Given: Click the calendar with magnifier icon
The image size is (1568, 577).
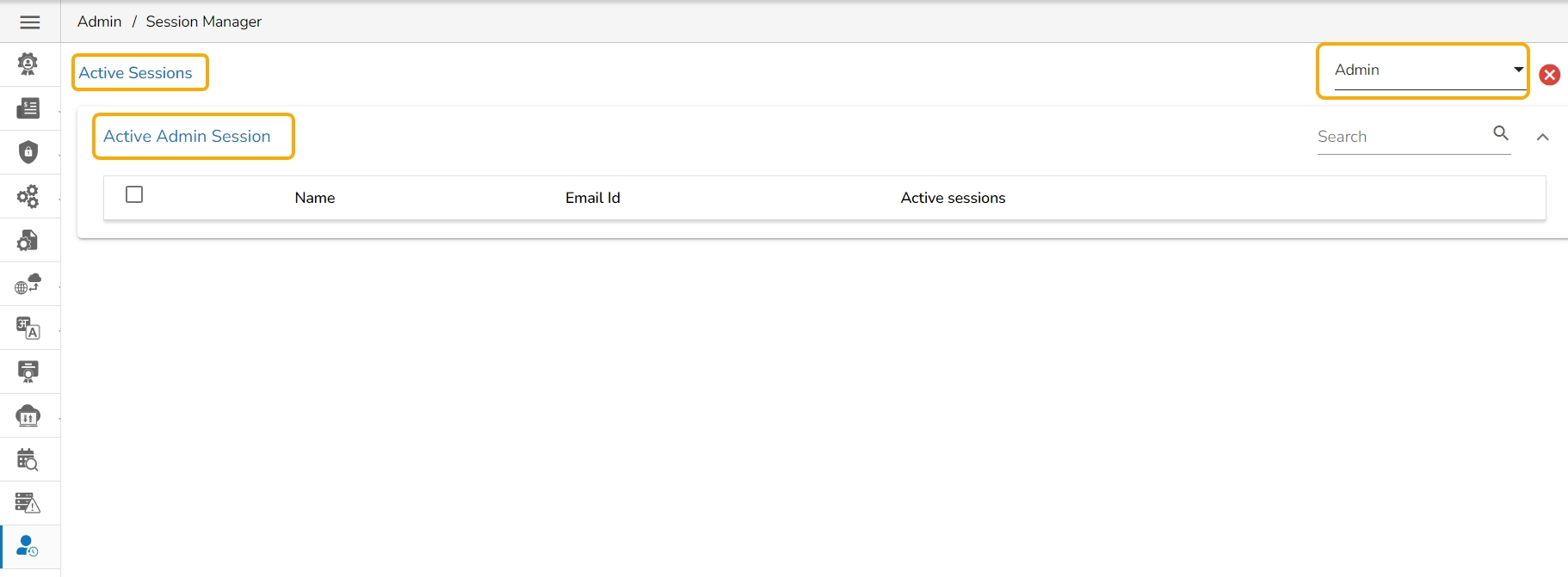Looking at the screenshot, I should click(28, 460).
